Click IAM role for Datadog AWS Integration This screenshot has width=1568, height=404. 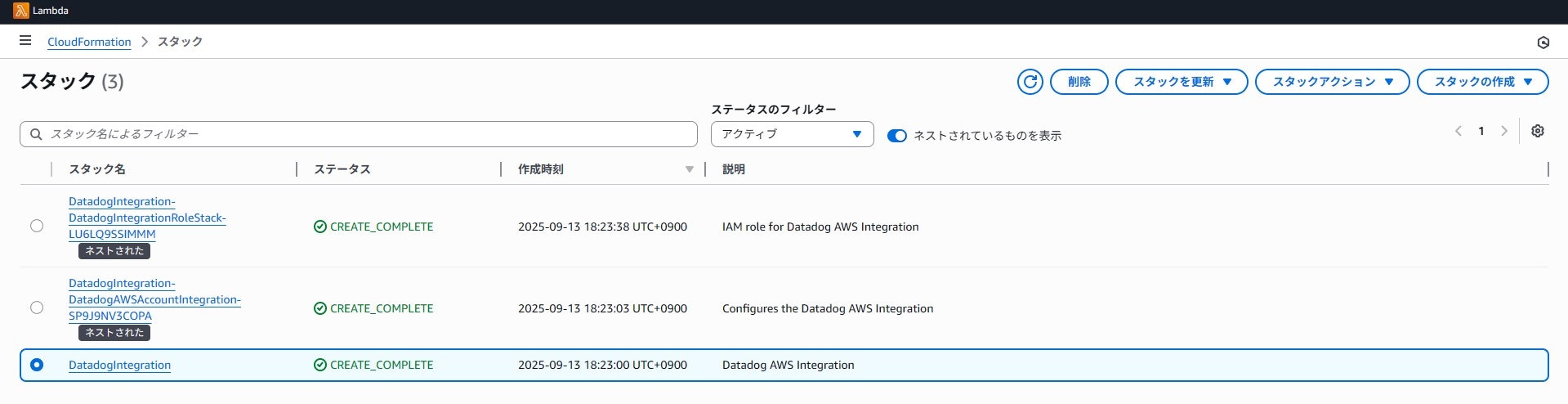coord(820,227)
